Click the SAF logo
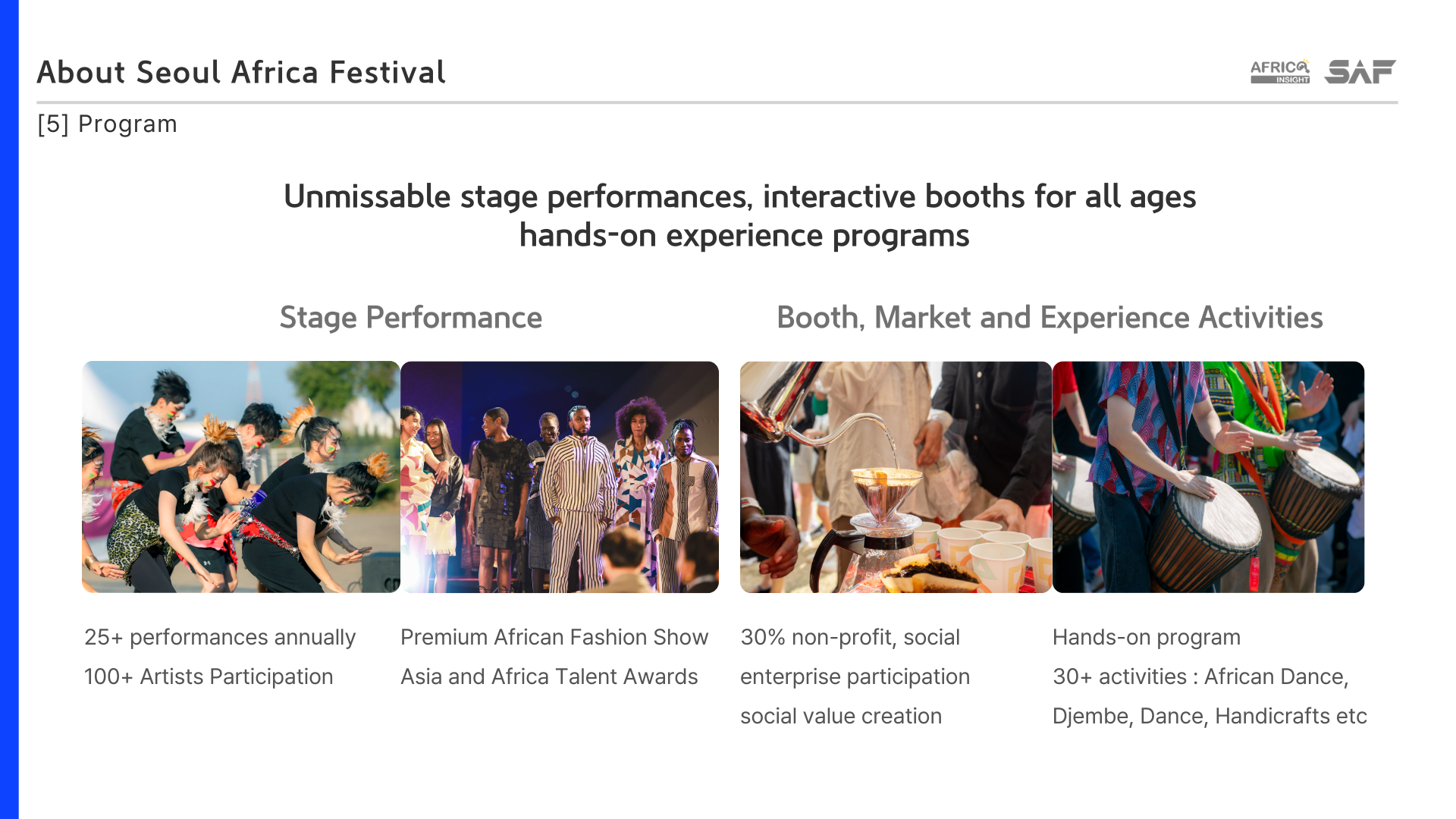The width and height of the screenshot is (1456, 819). 1360,71
